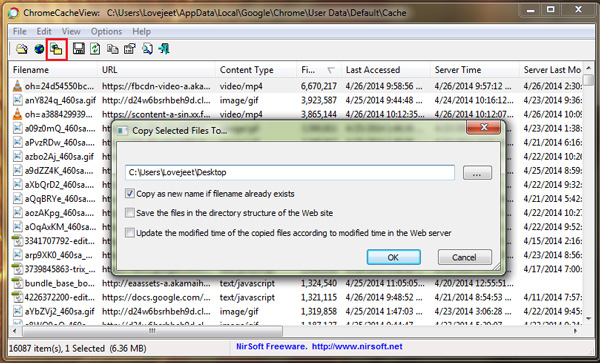
Task: Click the VLC cone icon of oh=a388429939 row
Action: tap(18, 114)
